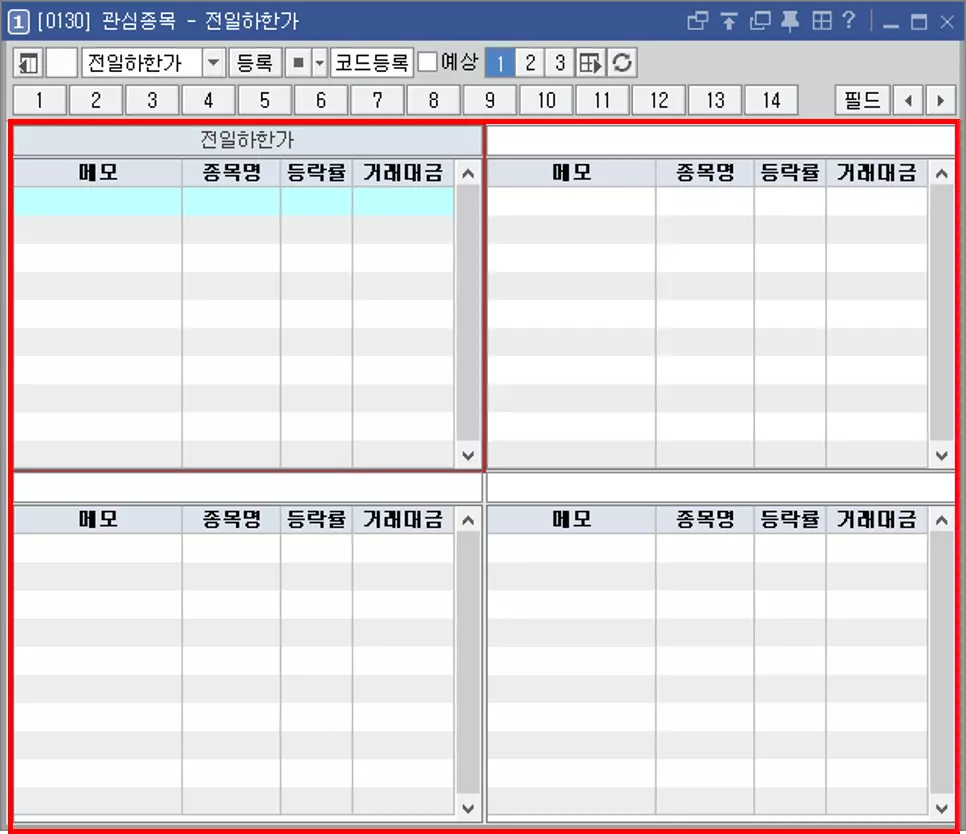Click the small empty box next to panel icon
This screenshot has height=834, width=966.
62,63
